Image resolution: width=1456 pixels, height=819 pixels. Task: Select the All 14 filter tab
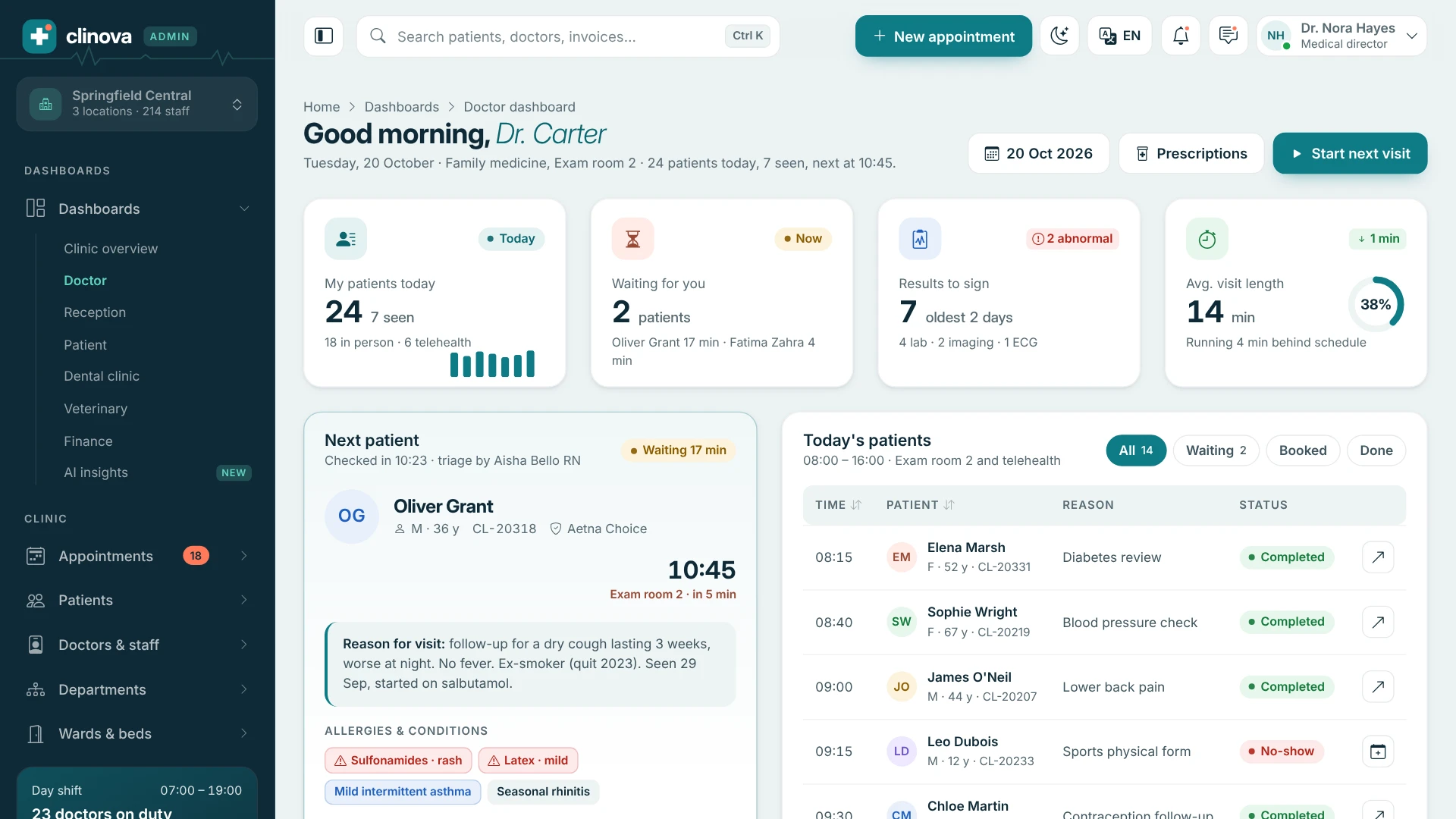tap(1136, 450)
